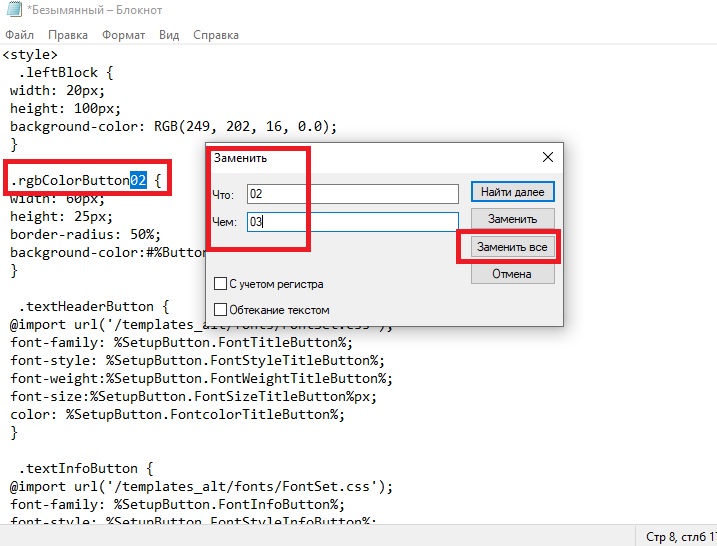Click the Notepad icon in the title bar

tap(14, 9)
